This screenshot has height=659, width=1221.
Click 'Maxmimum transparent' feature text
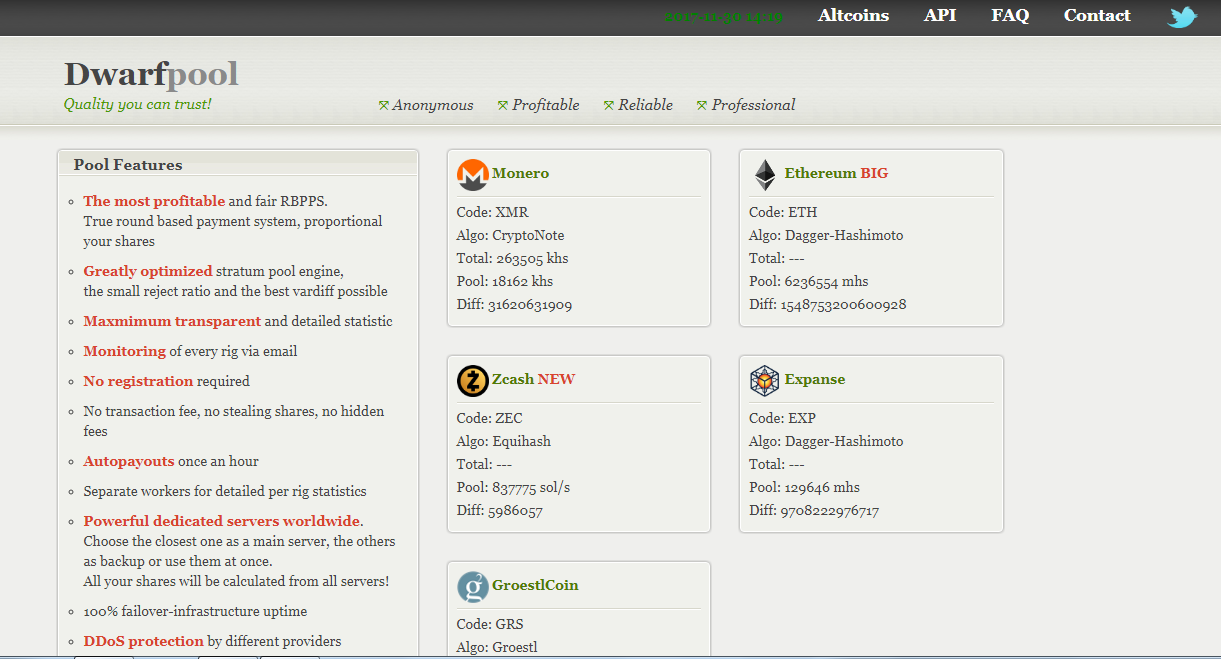pyautogui.click(x=172, y=321)
